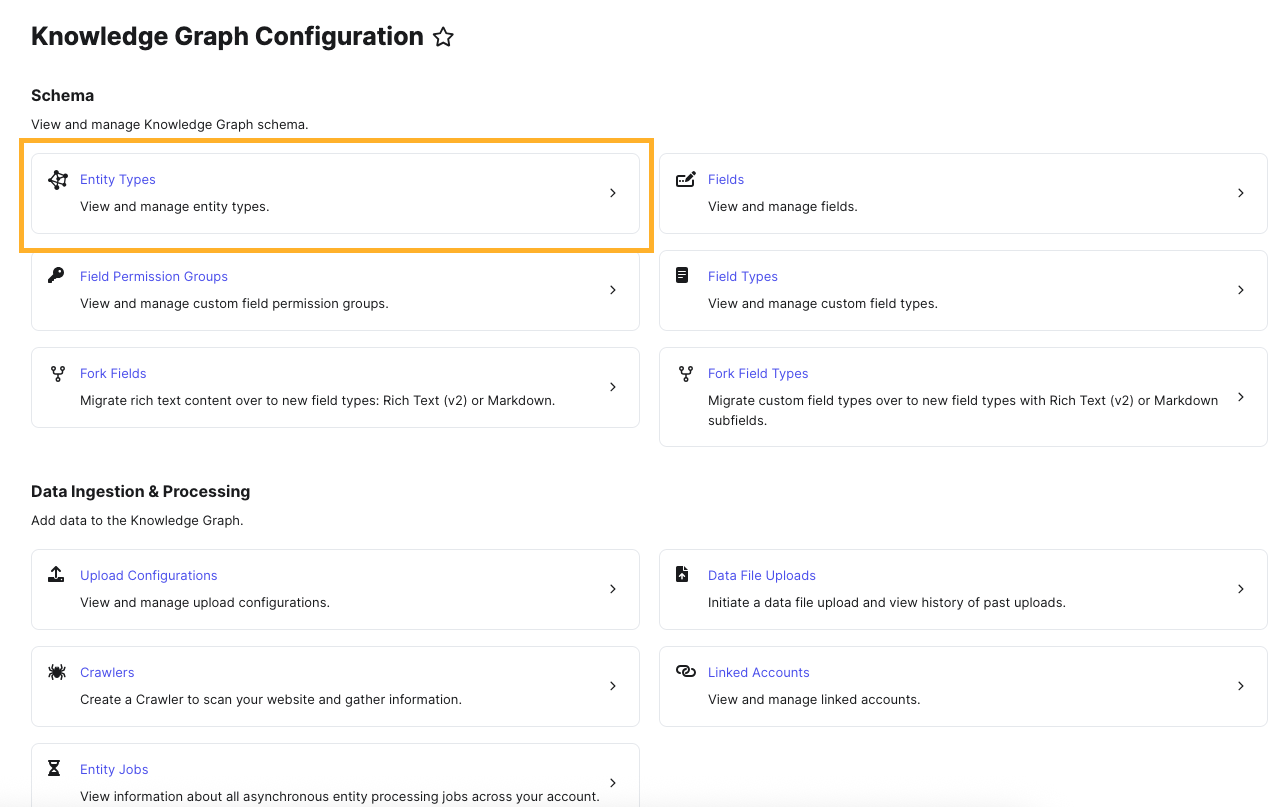Click 'View and manage fields.' description
The height and width of the screenshot is (807, 1286).
pyautogui.click(x=783, y=207)
